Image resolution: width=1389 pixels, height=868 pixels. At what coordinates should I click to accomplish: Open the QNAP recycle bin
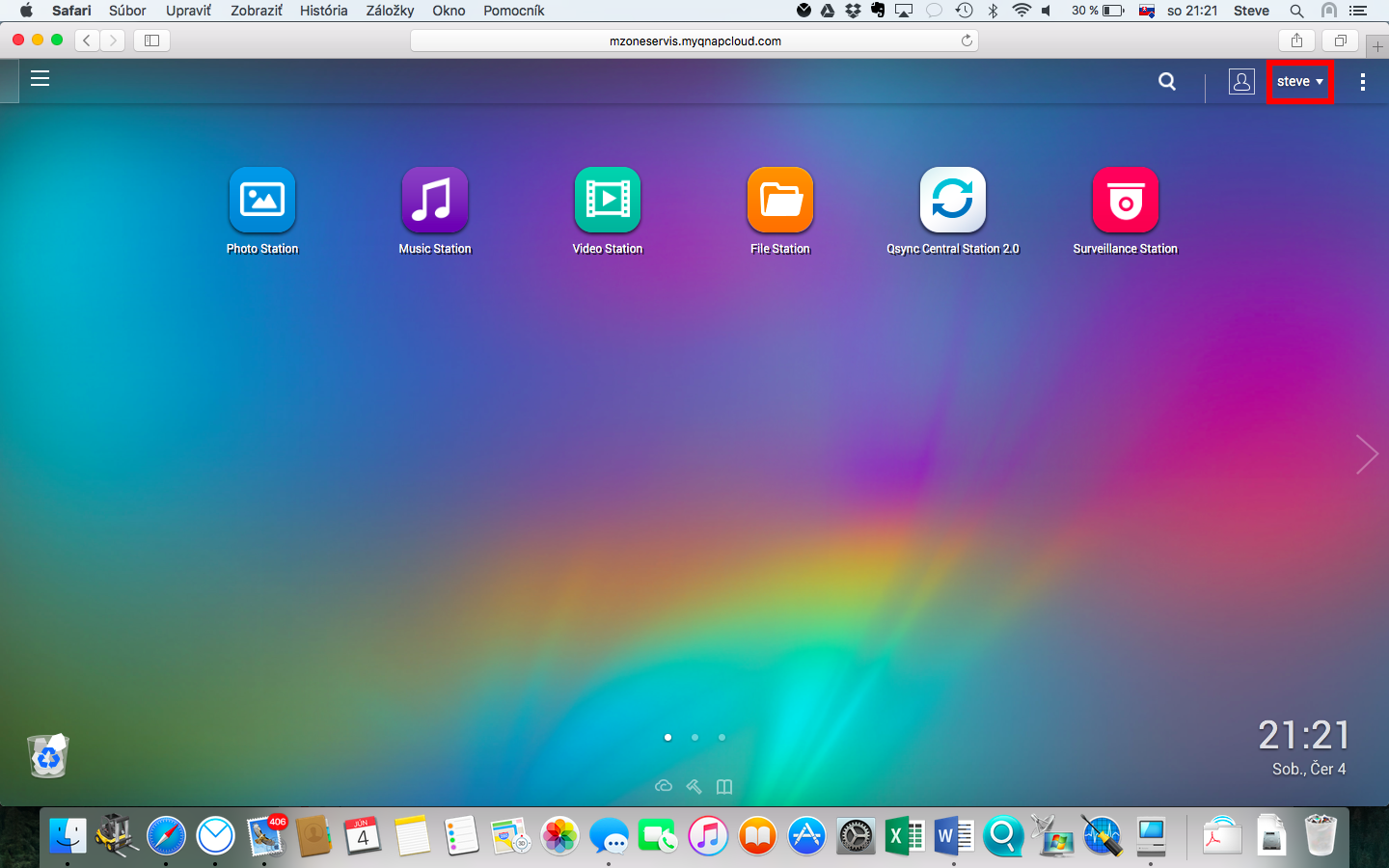[48, 756]
